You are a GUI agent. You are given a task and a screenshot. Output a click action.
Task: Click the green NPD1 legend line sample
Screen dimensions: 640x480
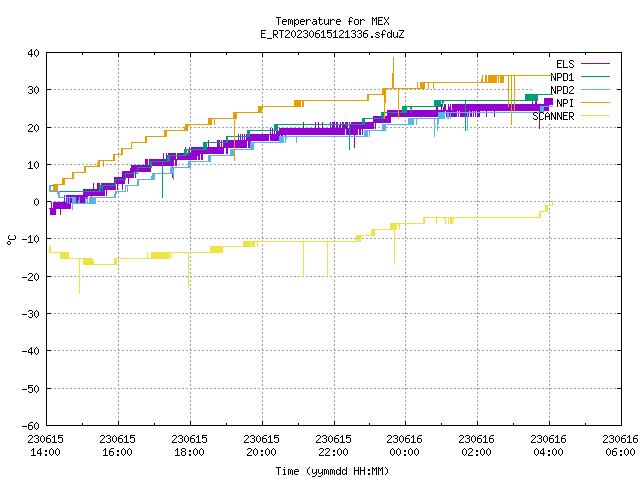[x=595, y=76]
